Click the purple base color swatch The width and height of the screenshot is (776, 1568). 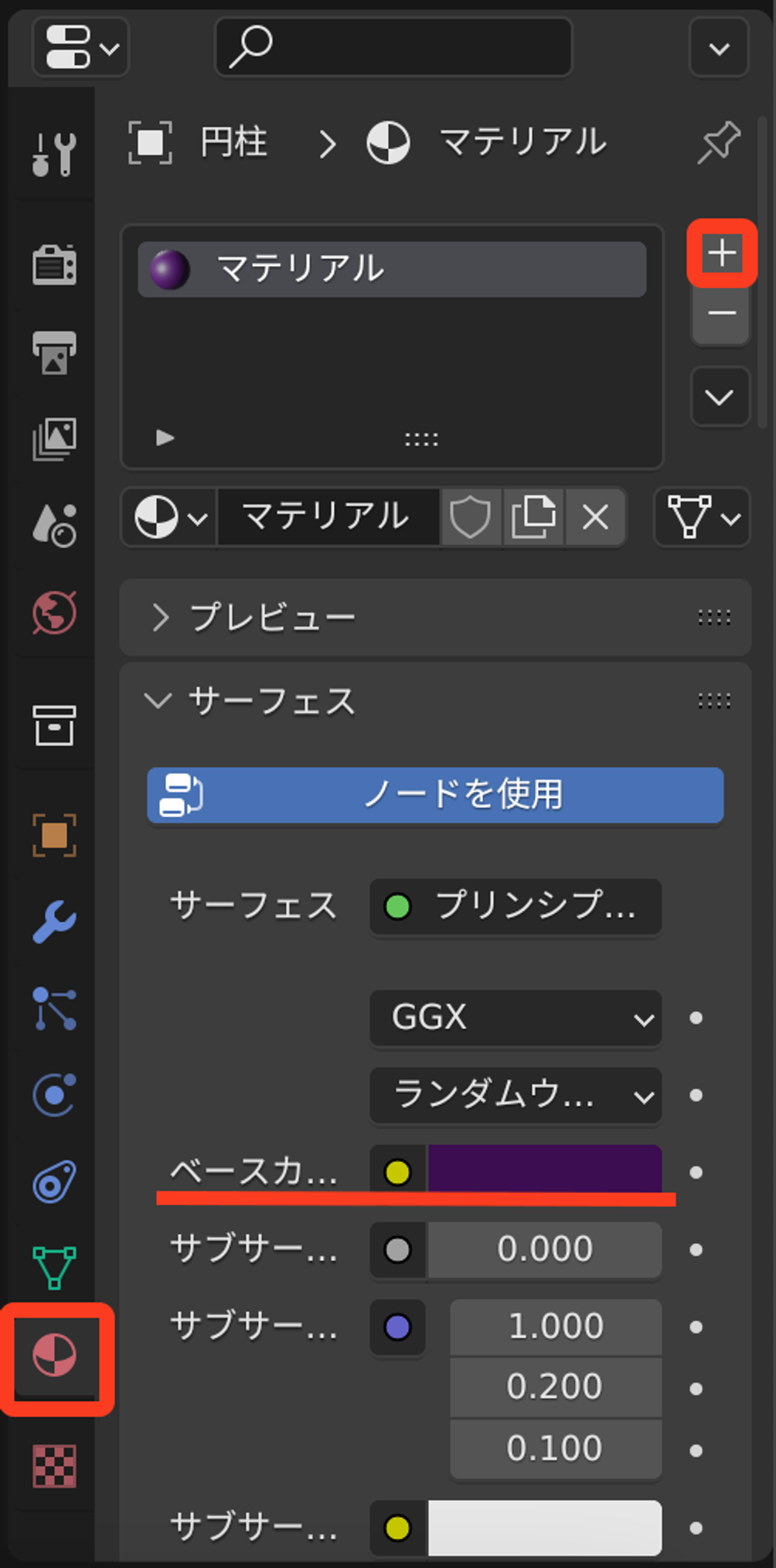545,1169
